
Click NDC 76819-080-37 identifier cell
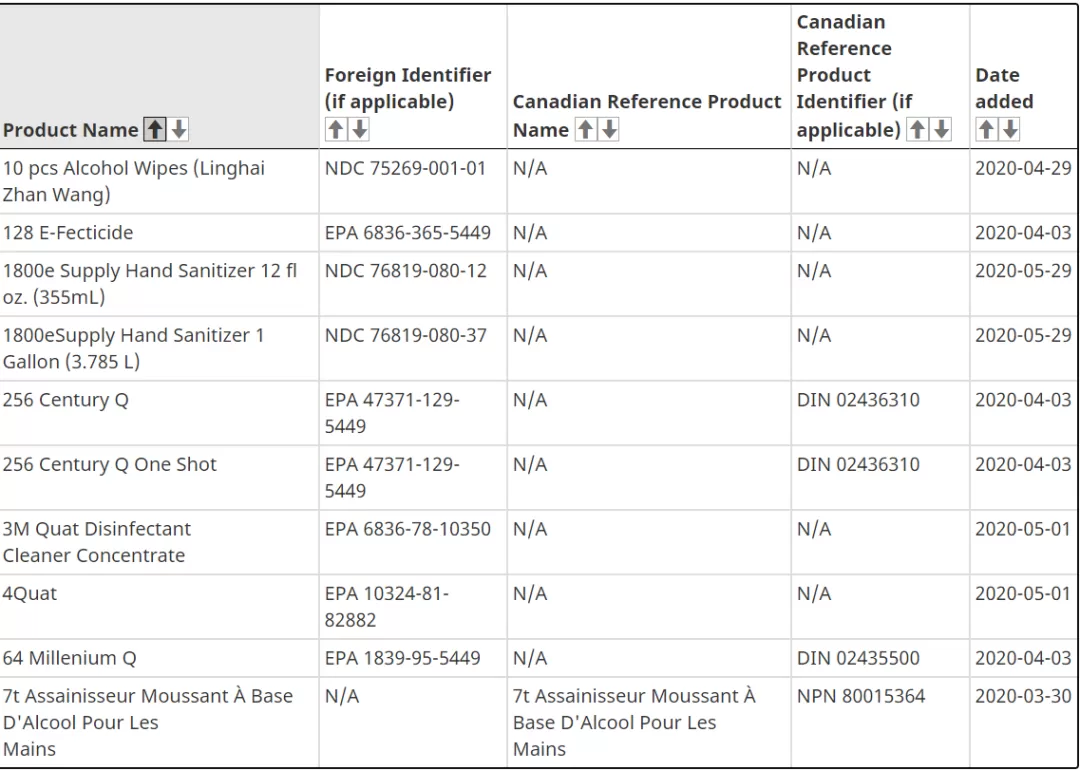413,348
